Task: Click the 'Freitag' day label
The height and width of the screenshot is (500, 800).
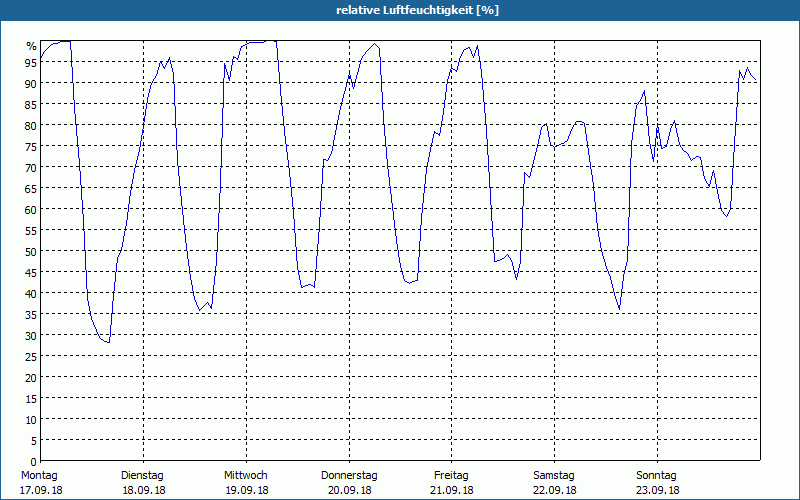Action: [x=451, y=476]
